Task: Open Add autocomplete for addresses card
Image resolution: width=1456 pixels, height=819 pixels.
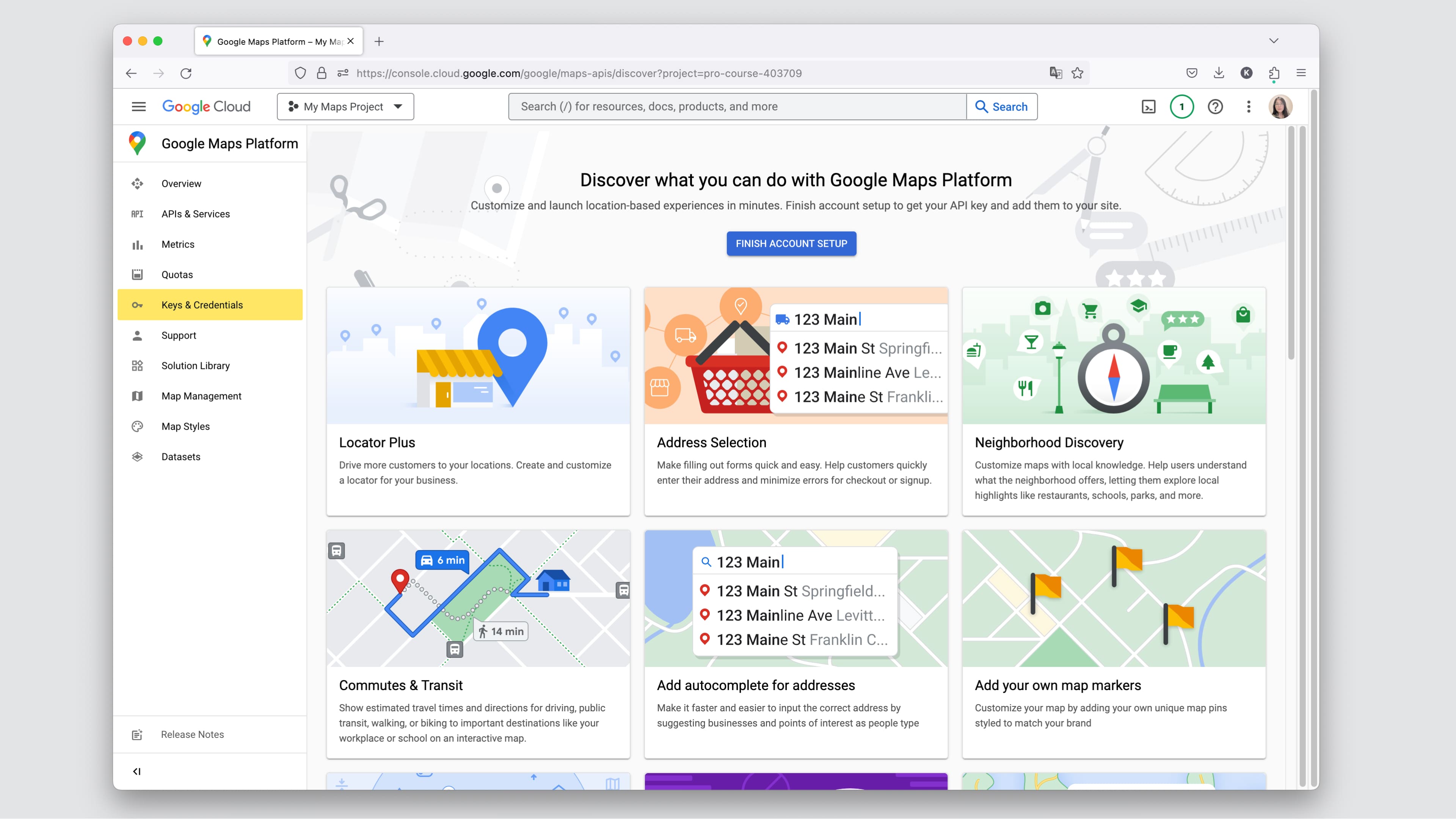Action: click(796, 644)
